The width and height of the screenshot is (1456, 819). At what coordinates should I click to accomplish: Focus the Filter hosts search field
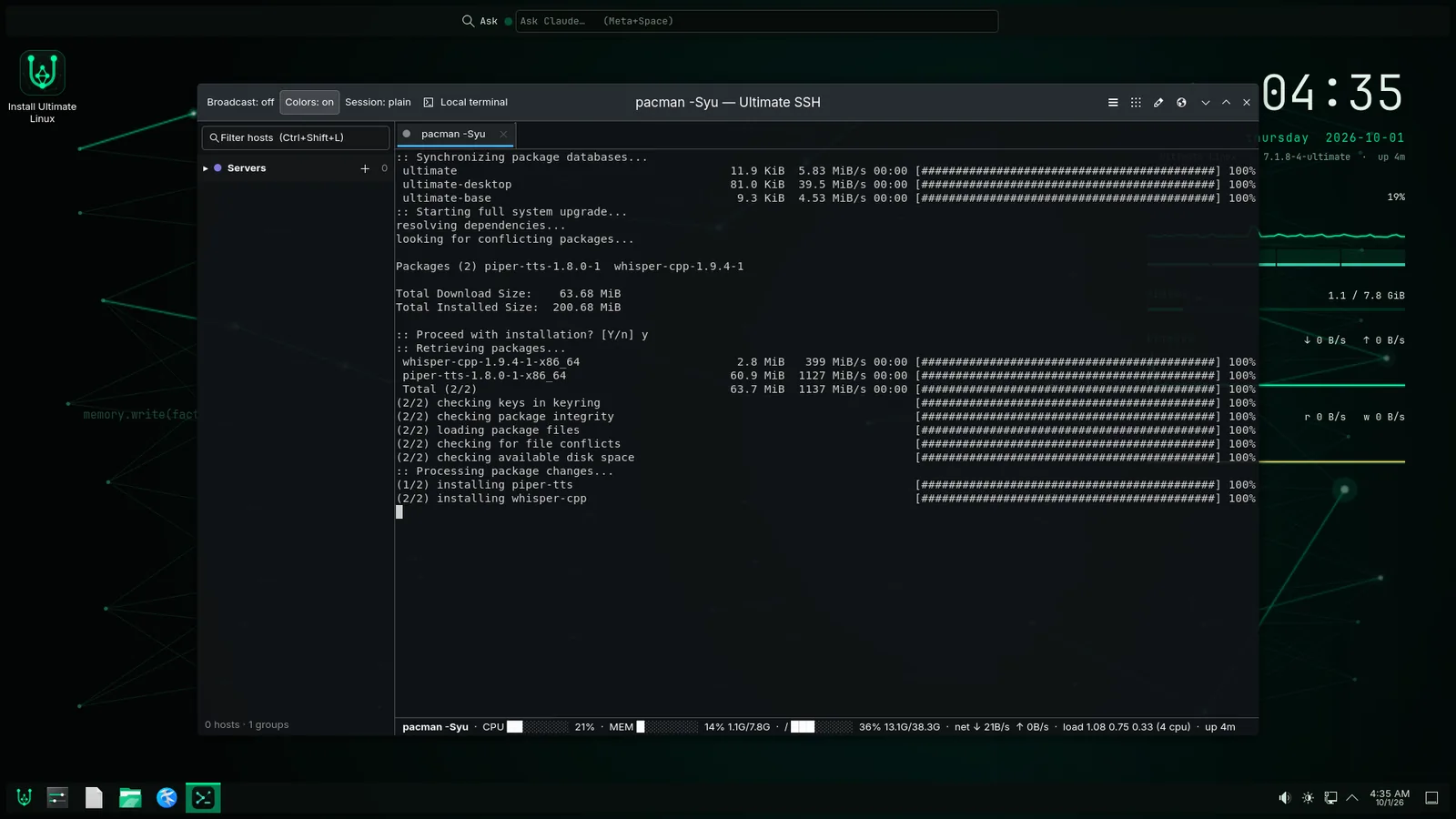[x=296, y=137]
